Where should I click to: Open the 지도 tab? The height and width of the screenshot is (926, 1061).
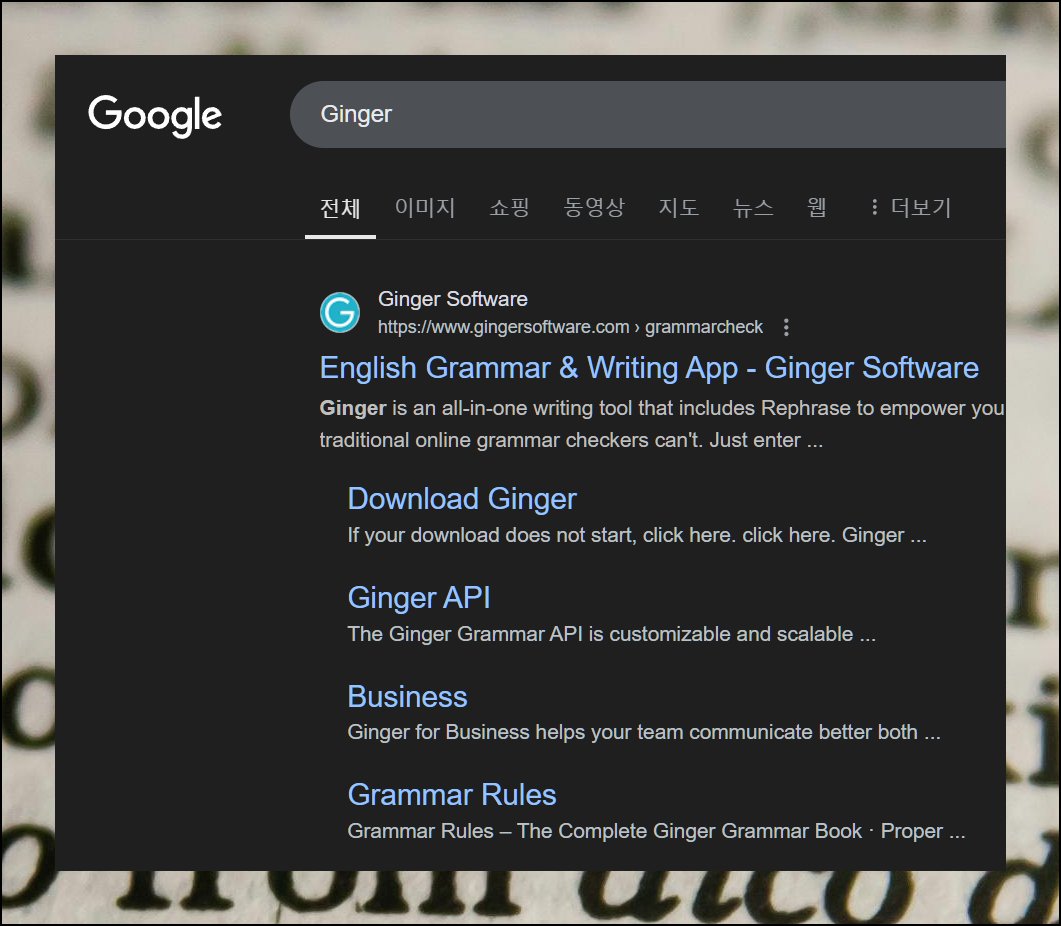[x=679, y=207]
